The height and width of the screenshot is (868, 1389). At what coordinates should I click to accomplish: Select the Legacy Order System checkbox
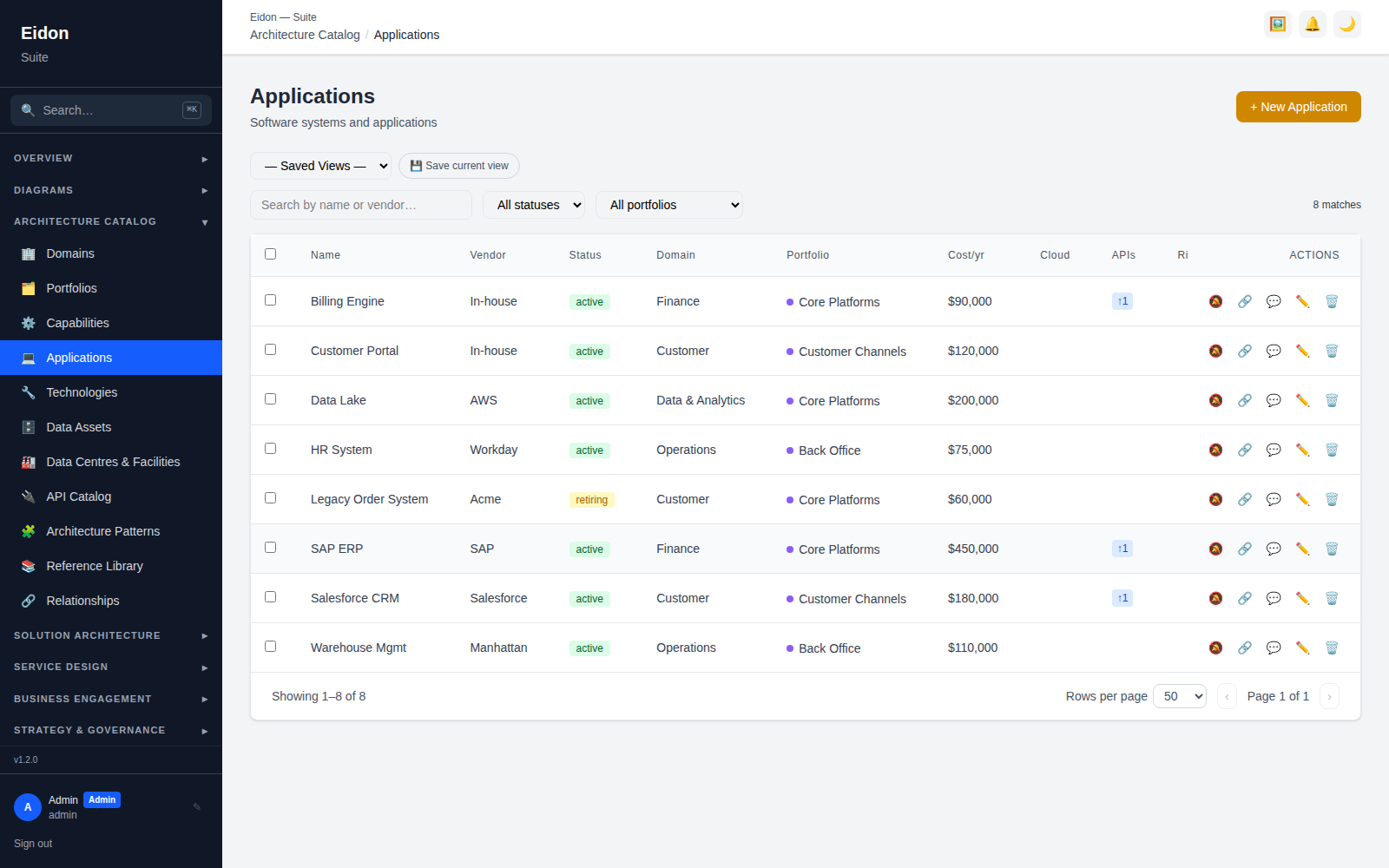tap(270, 498)
